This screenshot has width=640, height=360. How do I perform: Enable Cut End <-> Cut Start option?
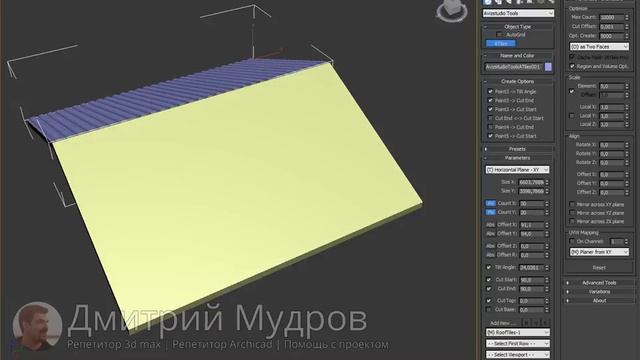490,118
